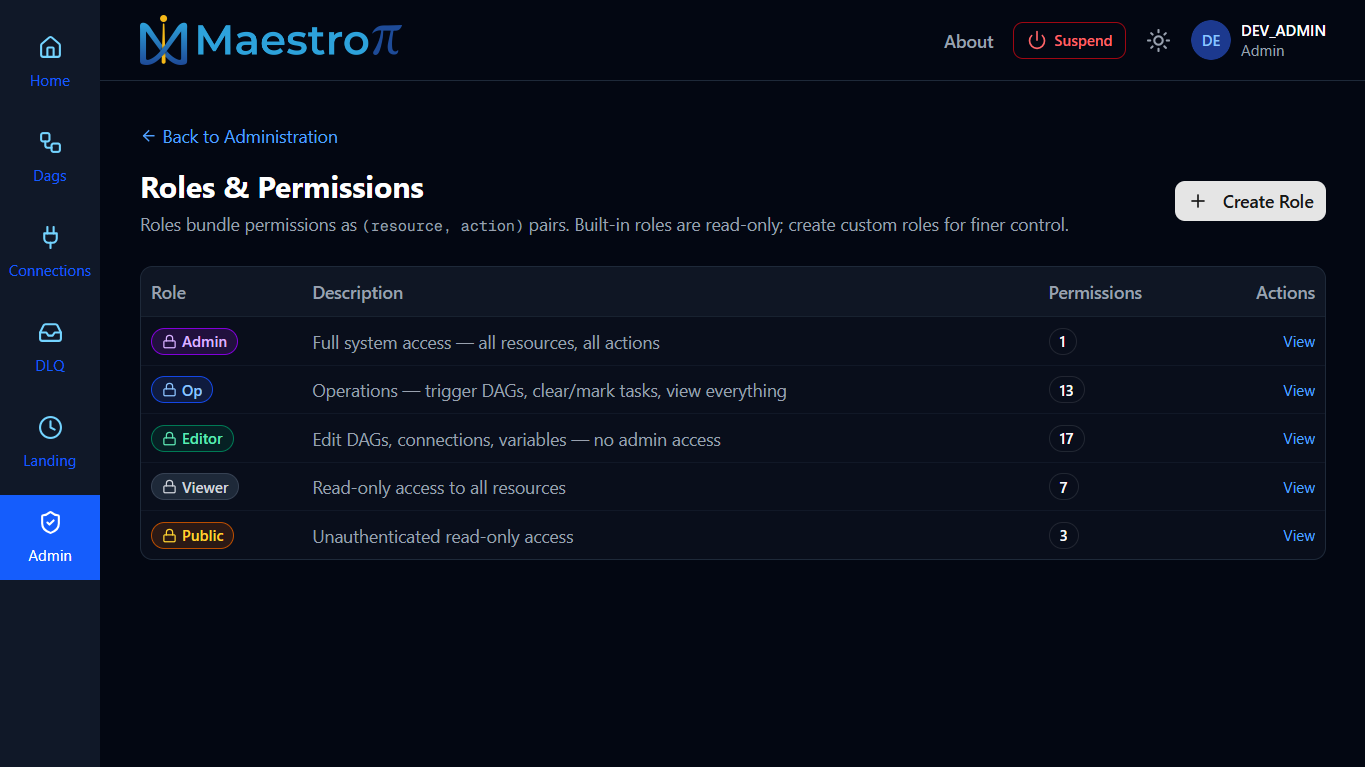Click the Op permissions count 13
This screenshot has width=1365, height=767.
pos(1067,390)
